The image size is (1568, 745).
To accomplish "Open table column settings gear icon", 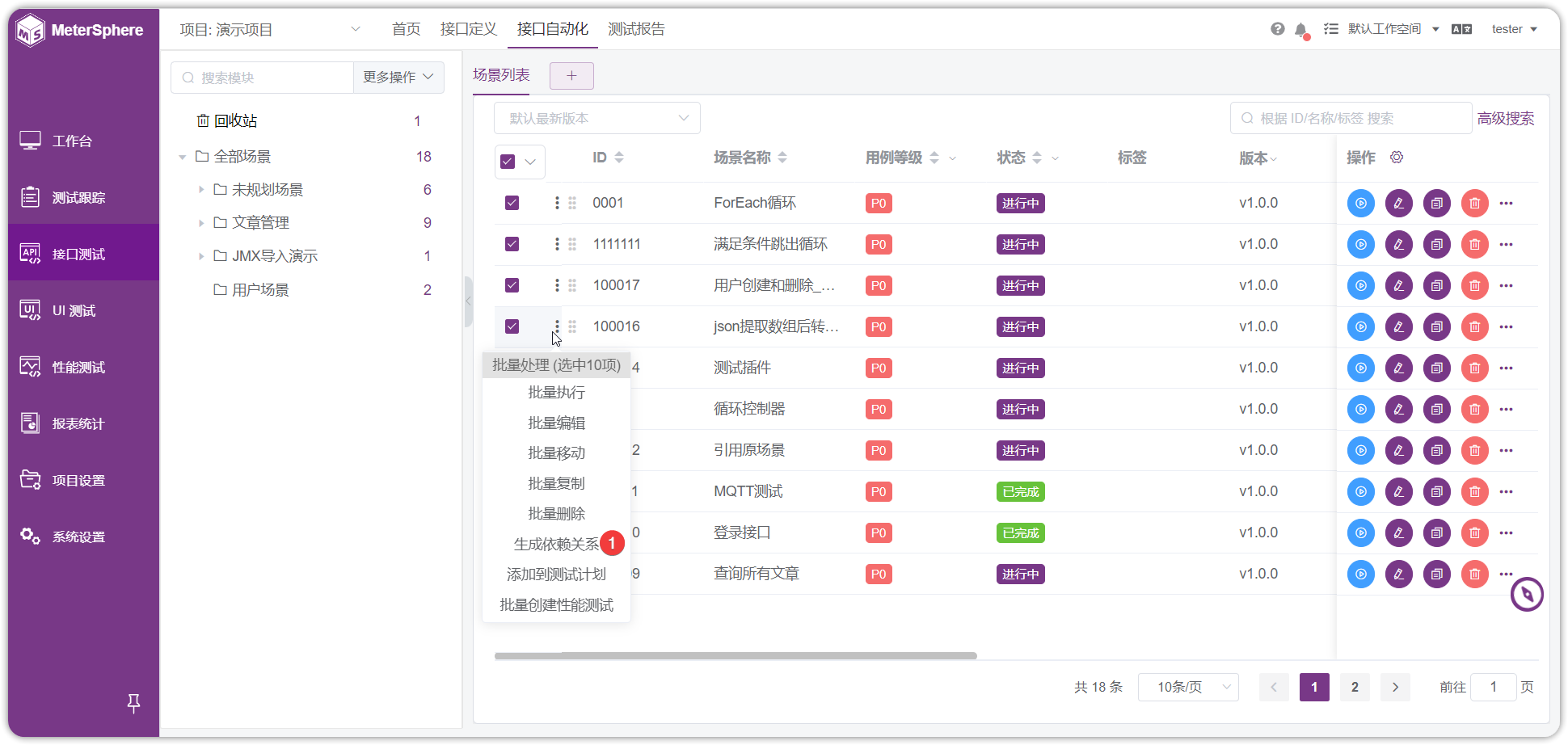I will coord(1396,158).
